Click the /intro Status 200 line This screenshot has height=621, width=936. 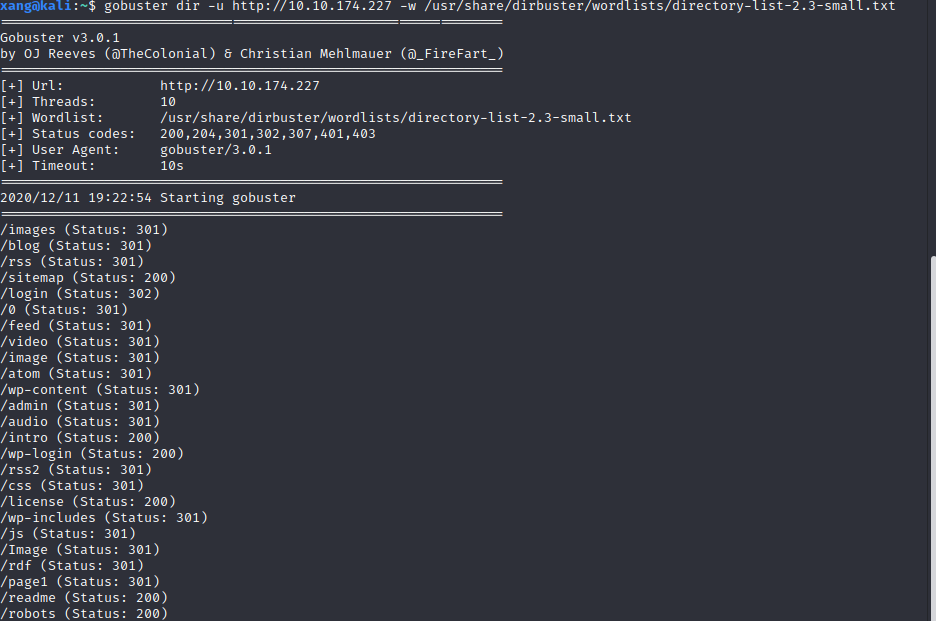(x=80, y=438)
